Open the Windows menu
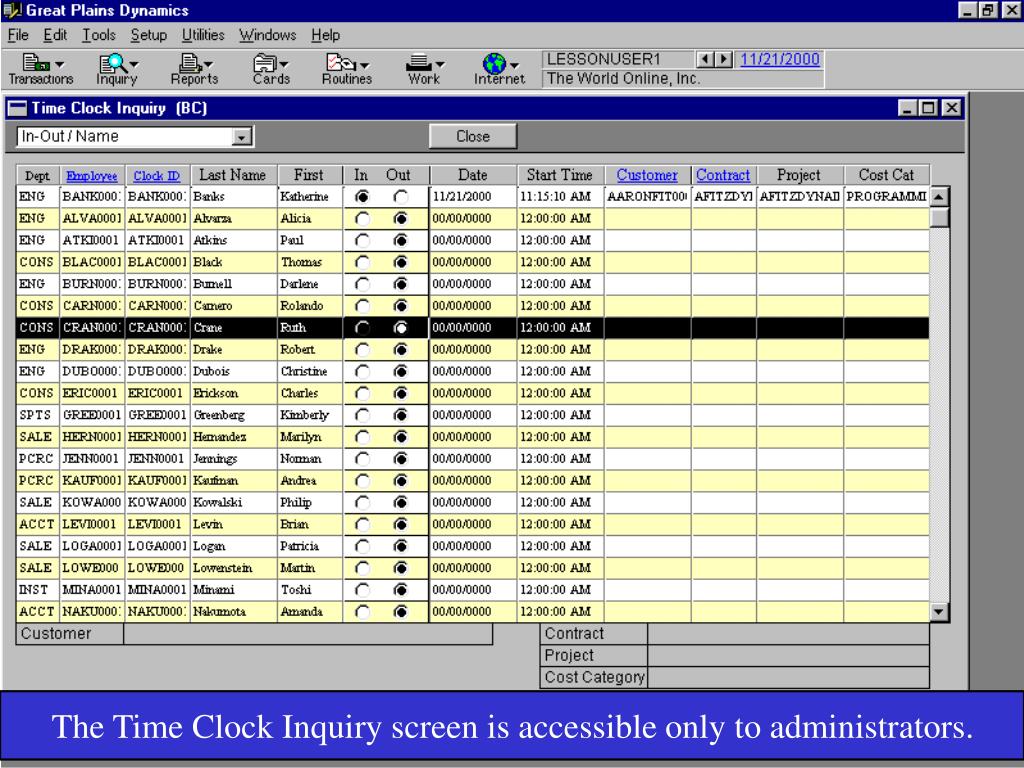This screenshot has height=768, width=1024. pyautogui.click(x=267, y=35)
